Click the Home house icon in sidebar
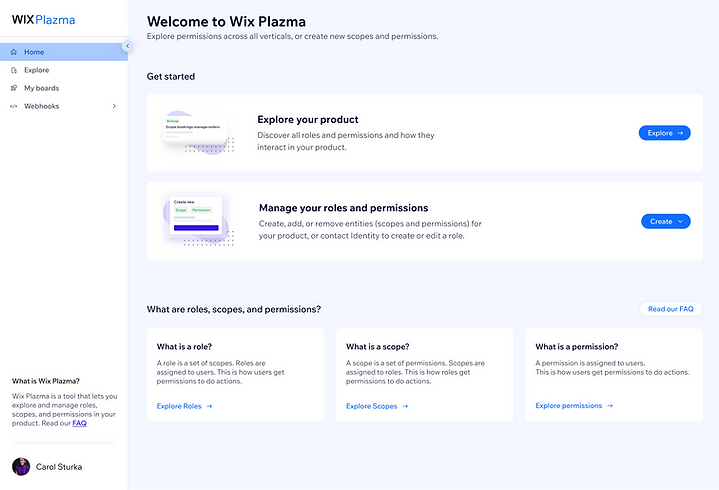The image size is (719, 490). pos(14,52)
